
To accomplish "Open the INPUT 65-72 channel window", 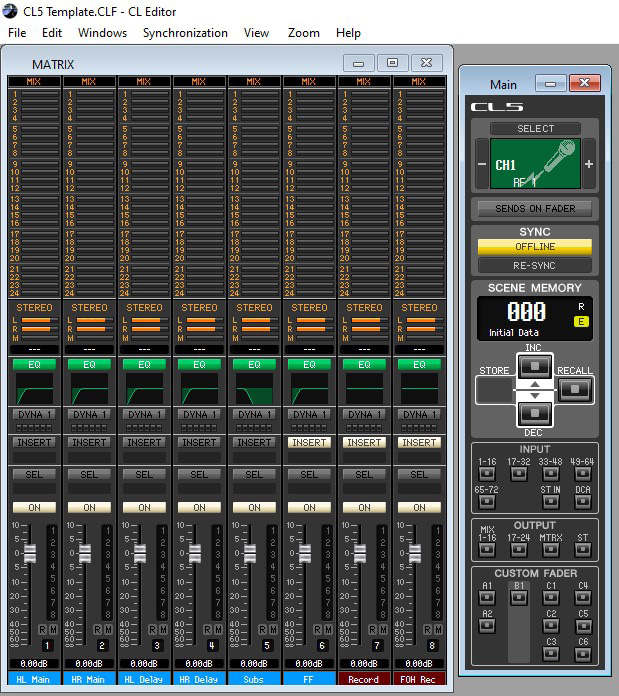I will (x=487, y=502).
